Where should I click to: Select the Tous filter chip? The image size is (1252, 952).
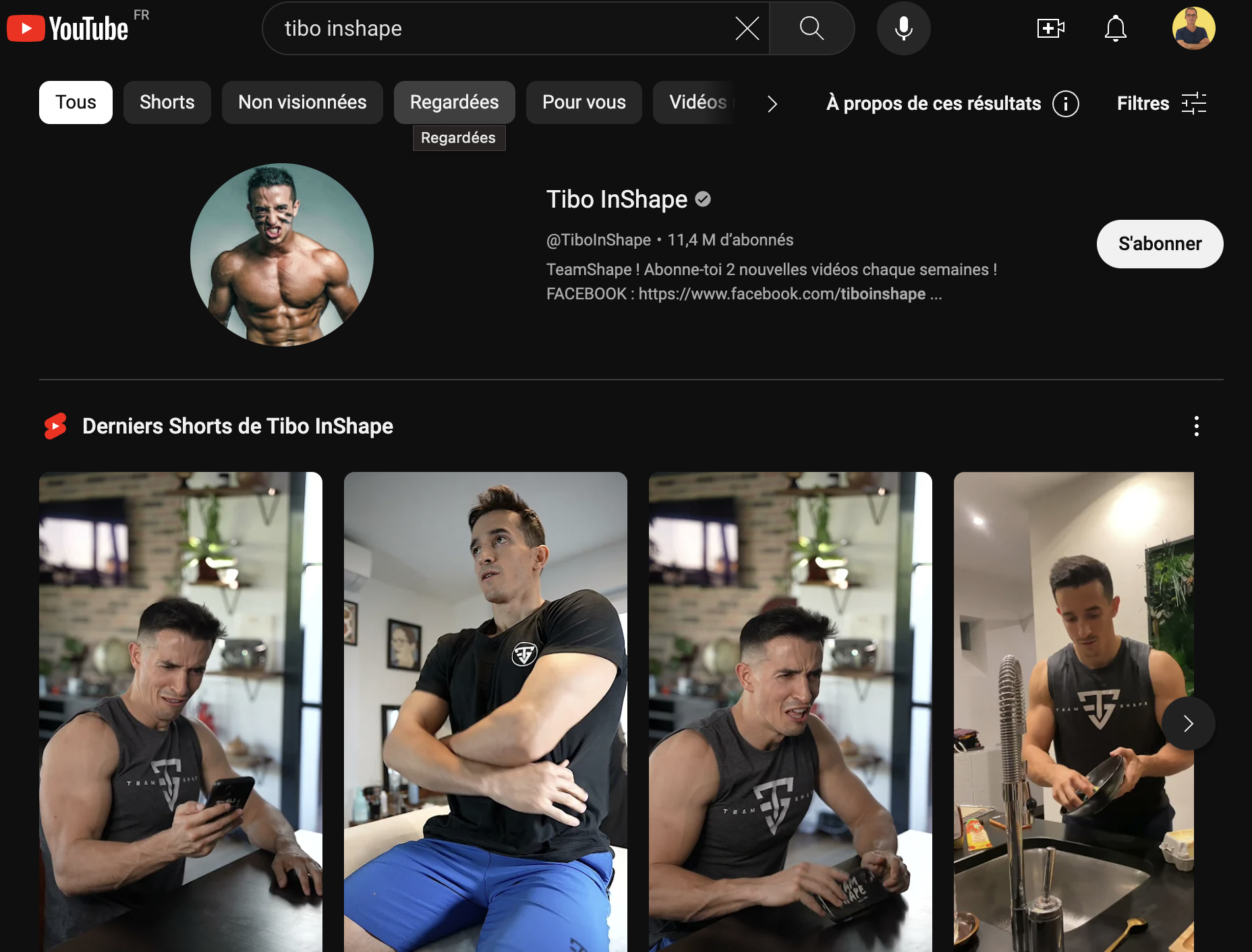click(x=76, y=102)
